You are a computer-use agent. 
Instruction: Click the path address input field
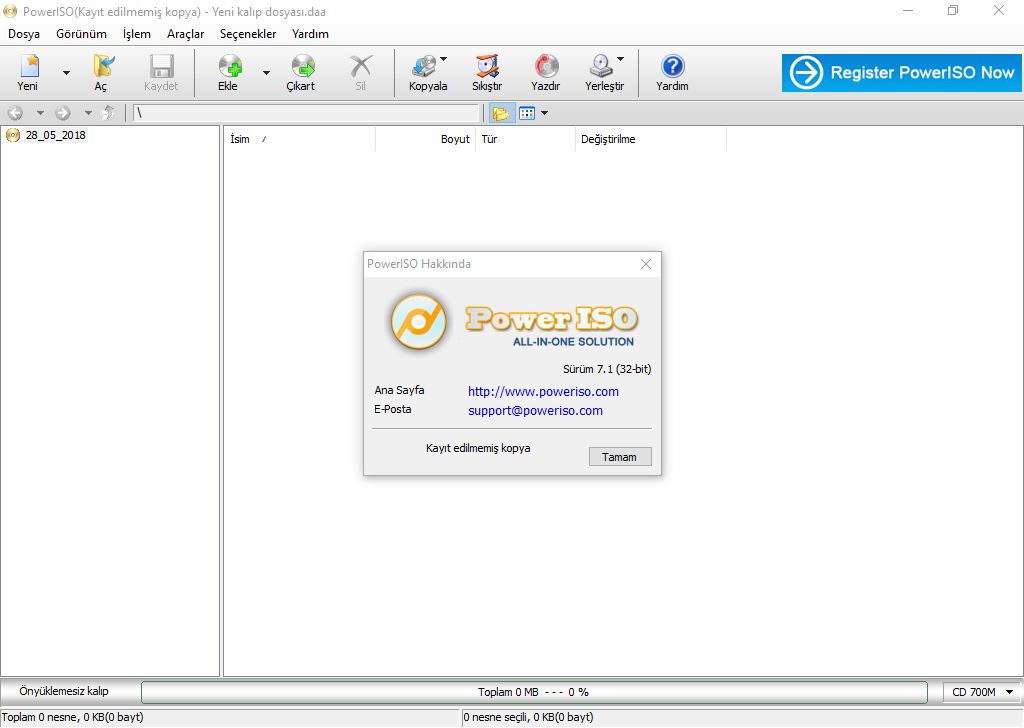click(307, 113)
